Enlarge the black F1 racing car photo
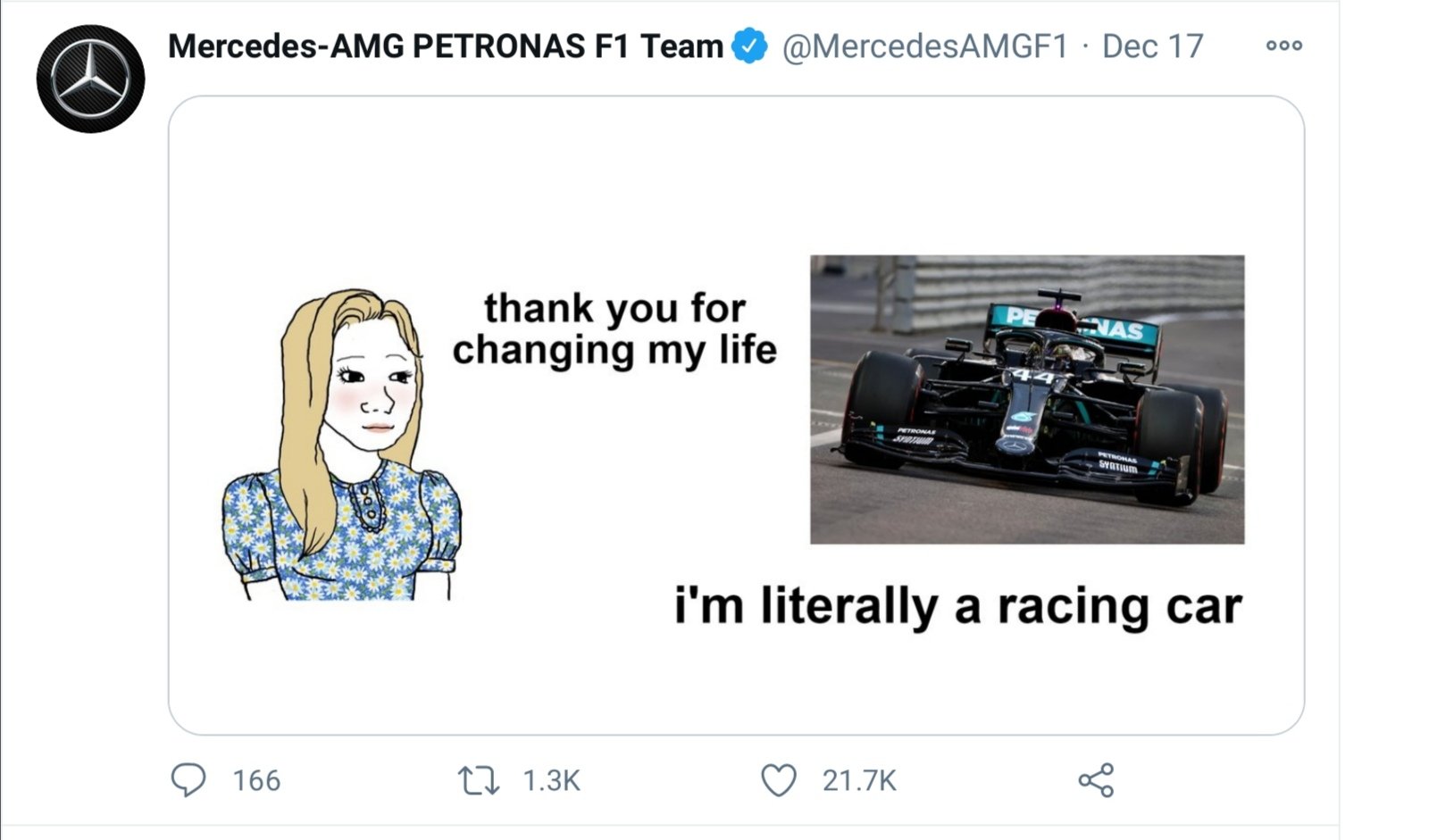 (x=1027, y=399)
